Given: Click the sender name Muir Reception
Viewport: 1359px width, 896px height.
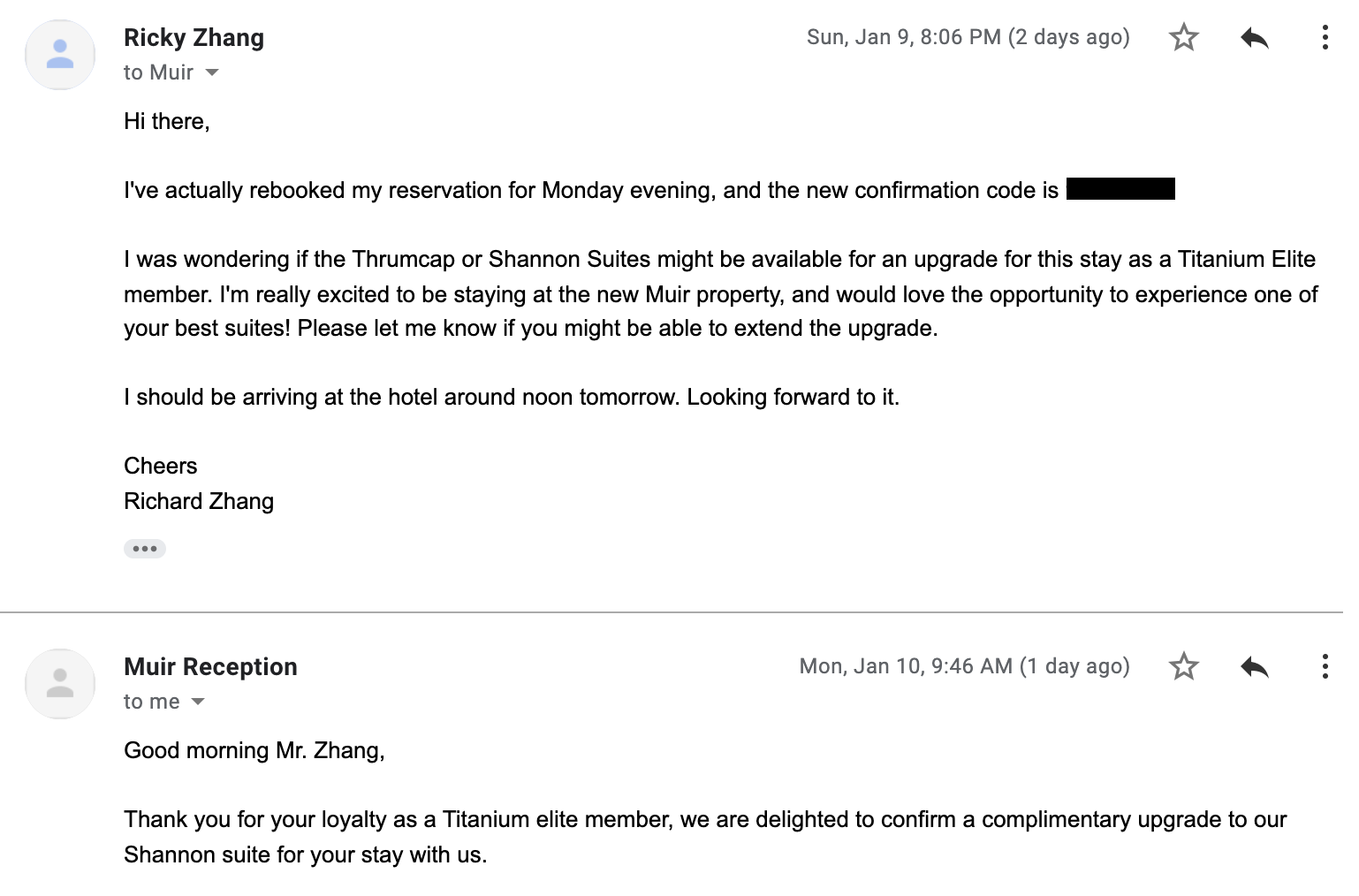Looking at the screenshot, I should (210, 667).
